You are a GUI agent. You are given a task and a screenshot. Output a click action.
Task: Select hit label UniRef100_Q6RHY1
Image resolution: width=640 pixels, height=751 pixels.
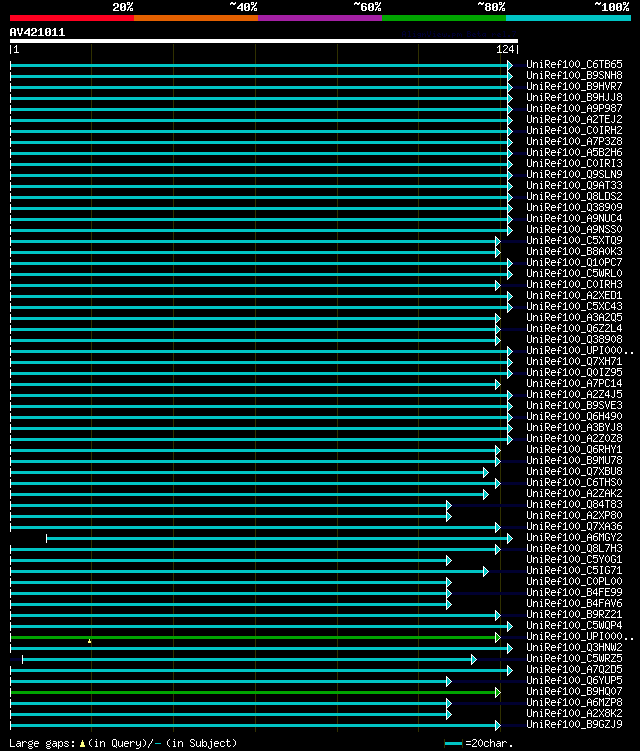(x=574, y=450)
